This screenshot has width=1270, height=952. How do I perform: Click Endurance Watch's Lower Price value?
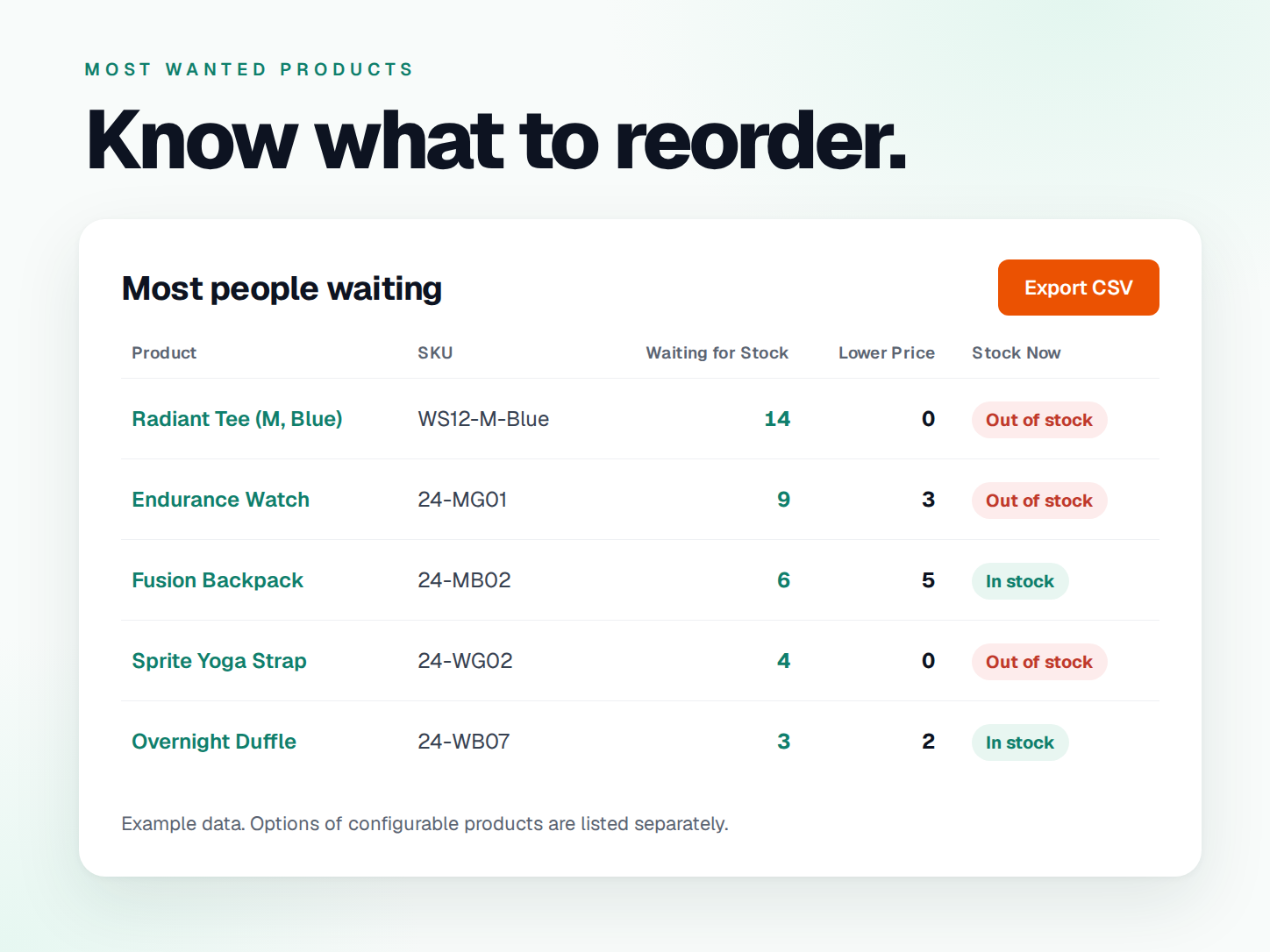coord(928,500)
